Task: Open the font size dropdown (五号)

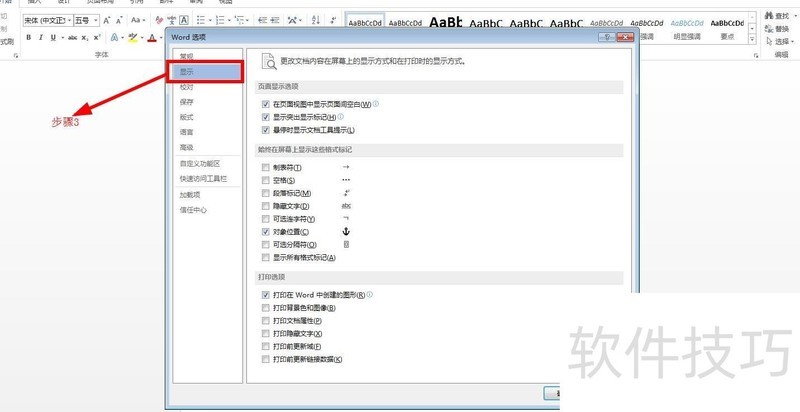Action: (96, 20)
